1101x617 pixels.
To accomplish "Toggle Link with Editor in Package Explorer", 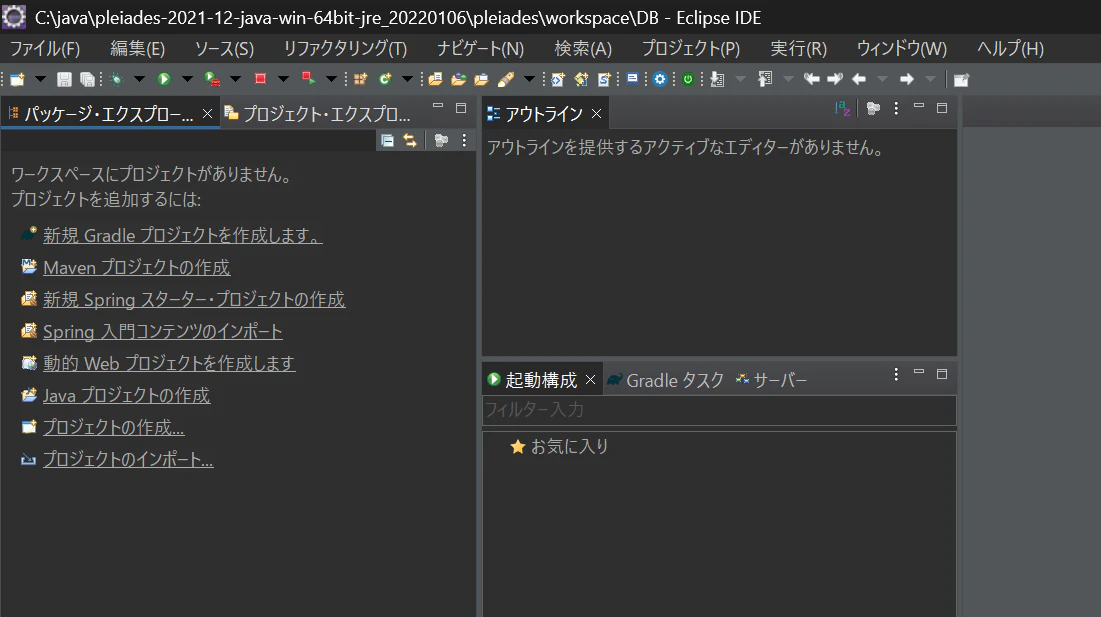I will coord(410,140).
